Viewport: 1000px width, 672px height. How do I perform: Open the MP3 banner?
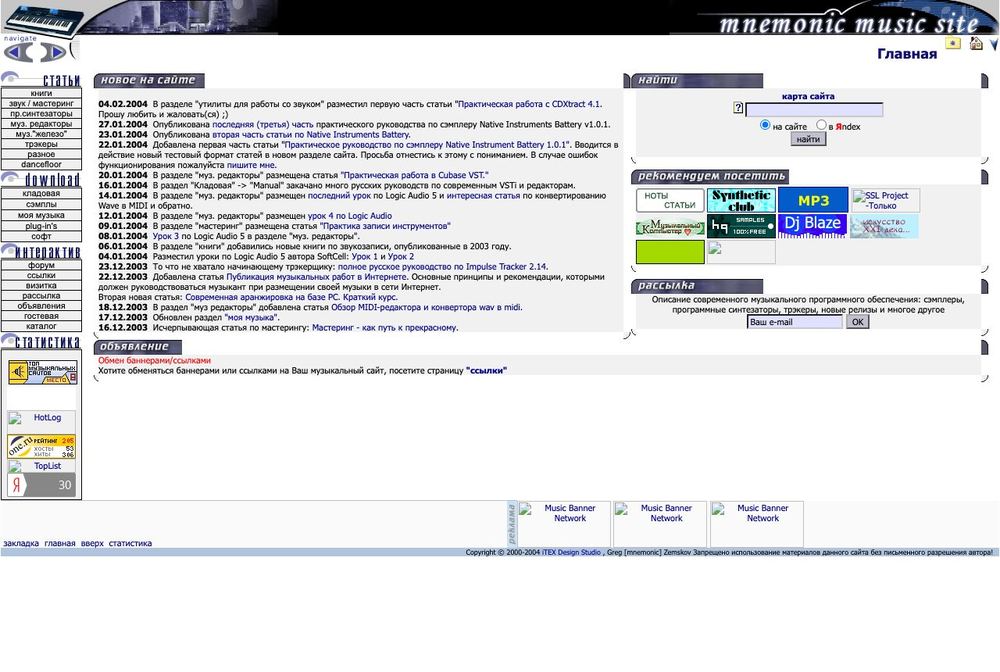pos(813,200)
